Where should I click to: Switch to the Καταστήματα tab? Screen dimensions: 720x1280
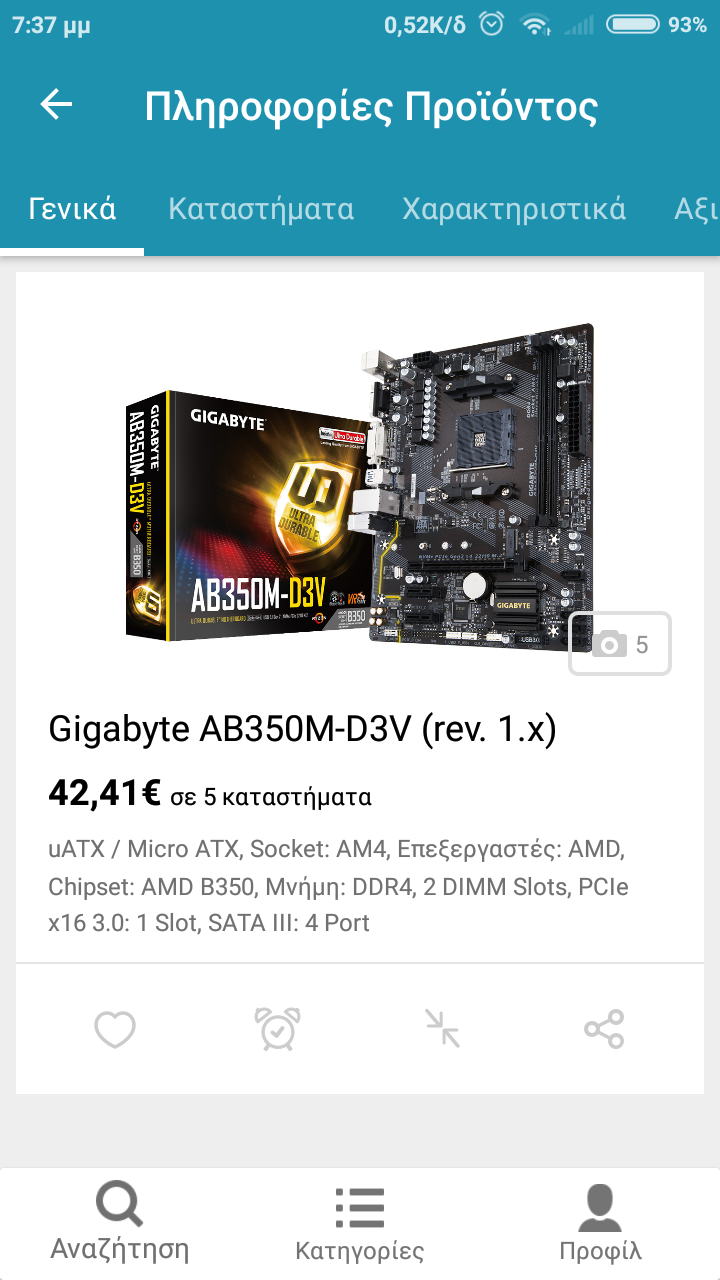[261, 209]
